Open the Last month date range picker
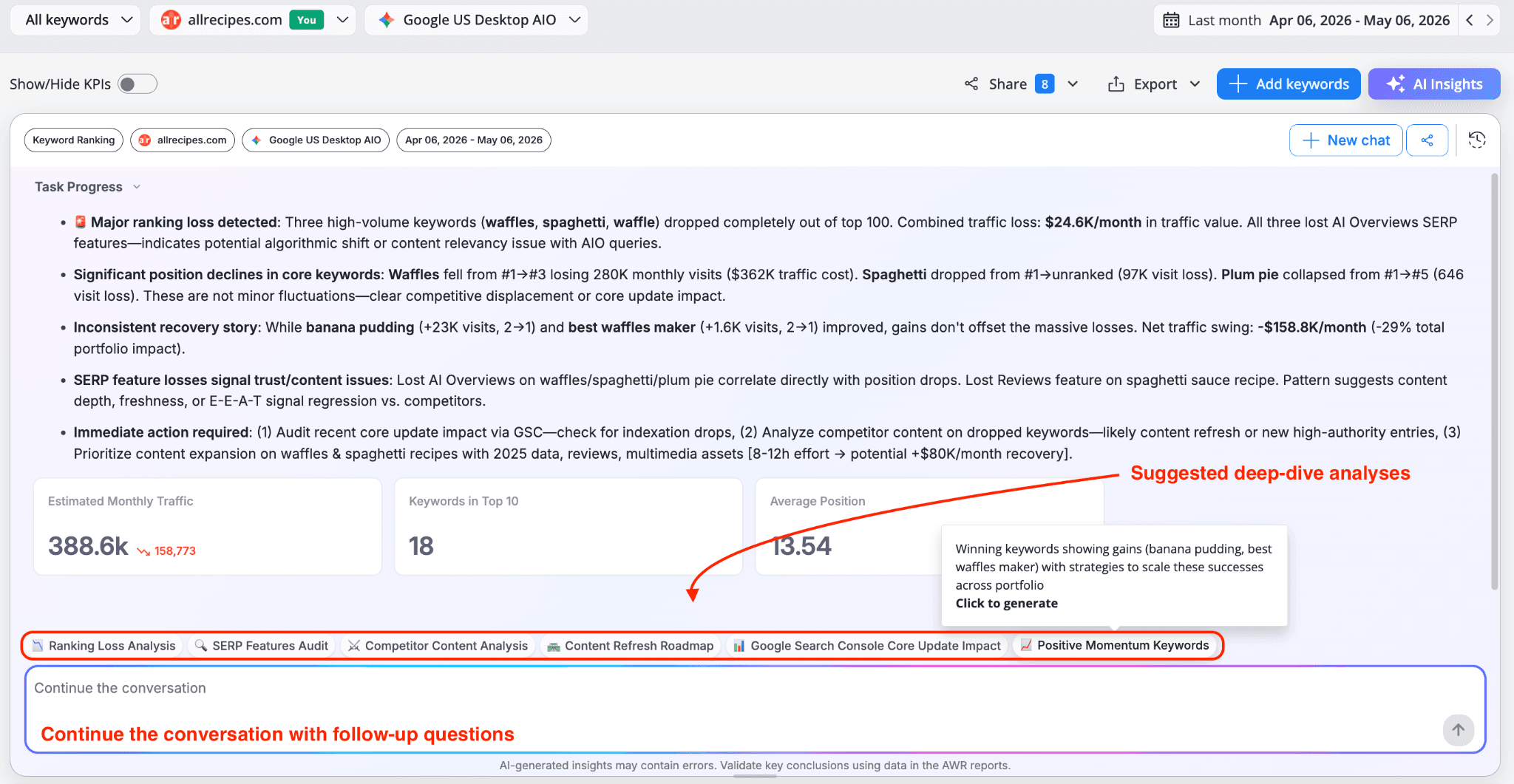 (x=1306, y=21)
